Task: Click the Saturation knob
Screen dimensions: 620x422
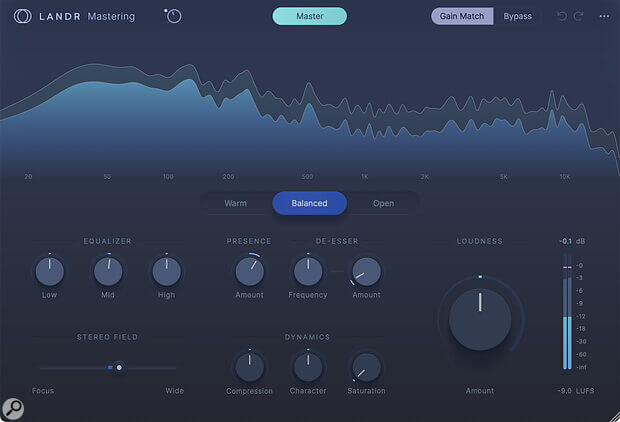Action: click(366, 367)
